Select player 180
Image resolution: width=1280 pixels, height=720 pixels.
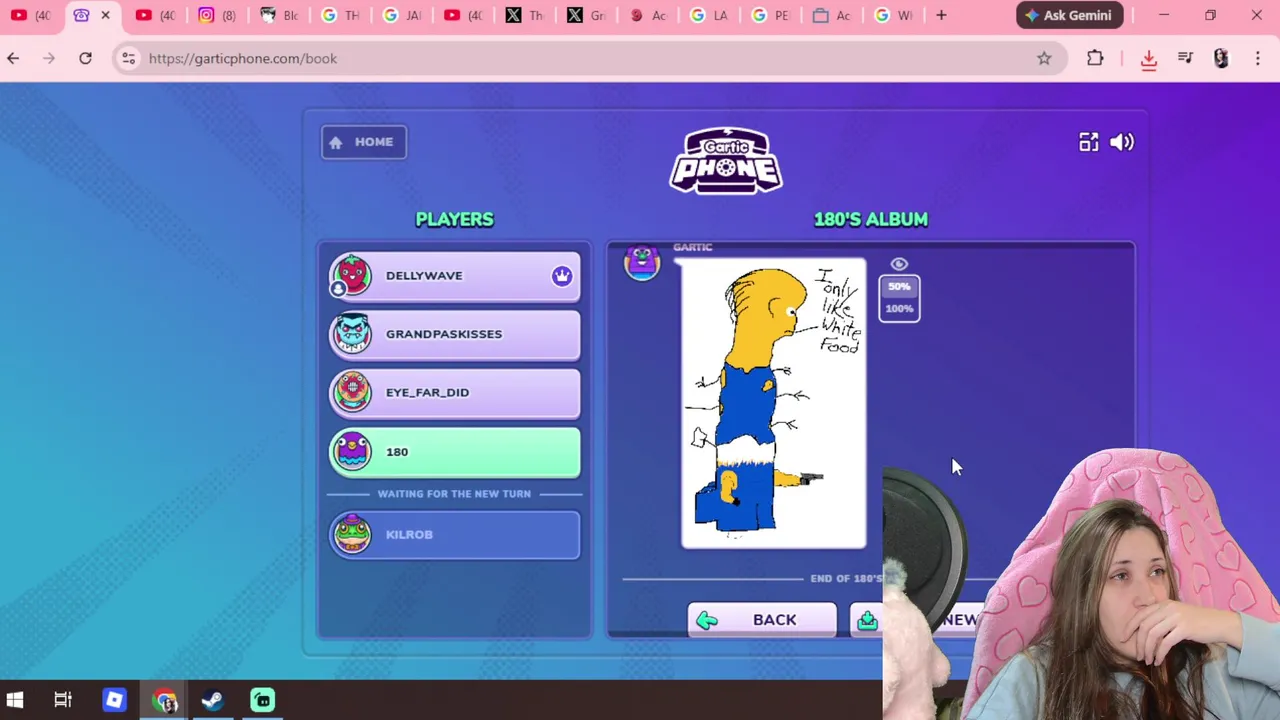[x=455, y=452]
